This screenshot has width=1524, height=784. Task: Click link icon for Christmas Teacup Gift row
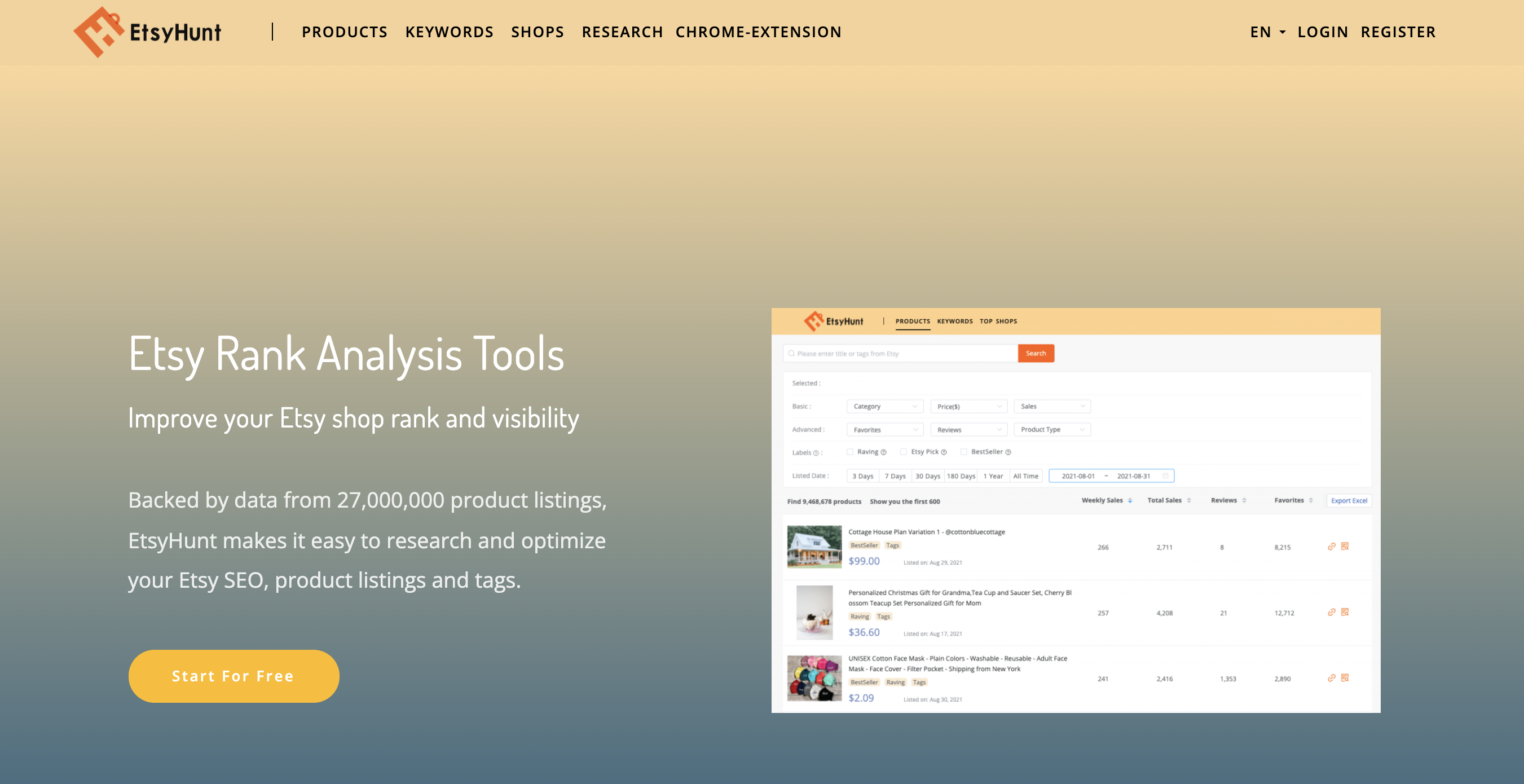tap(1331, 612)
